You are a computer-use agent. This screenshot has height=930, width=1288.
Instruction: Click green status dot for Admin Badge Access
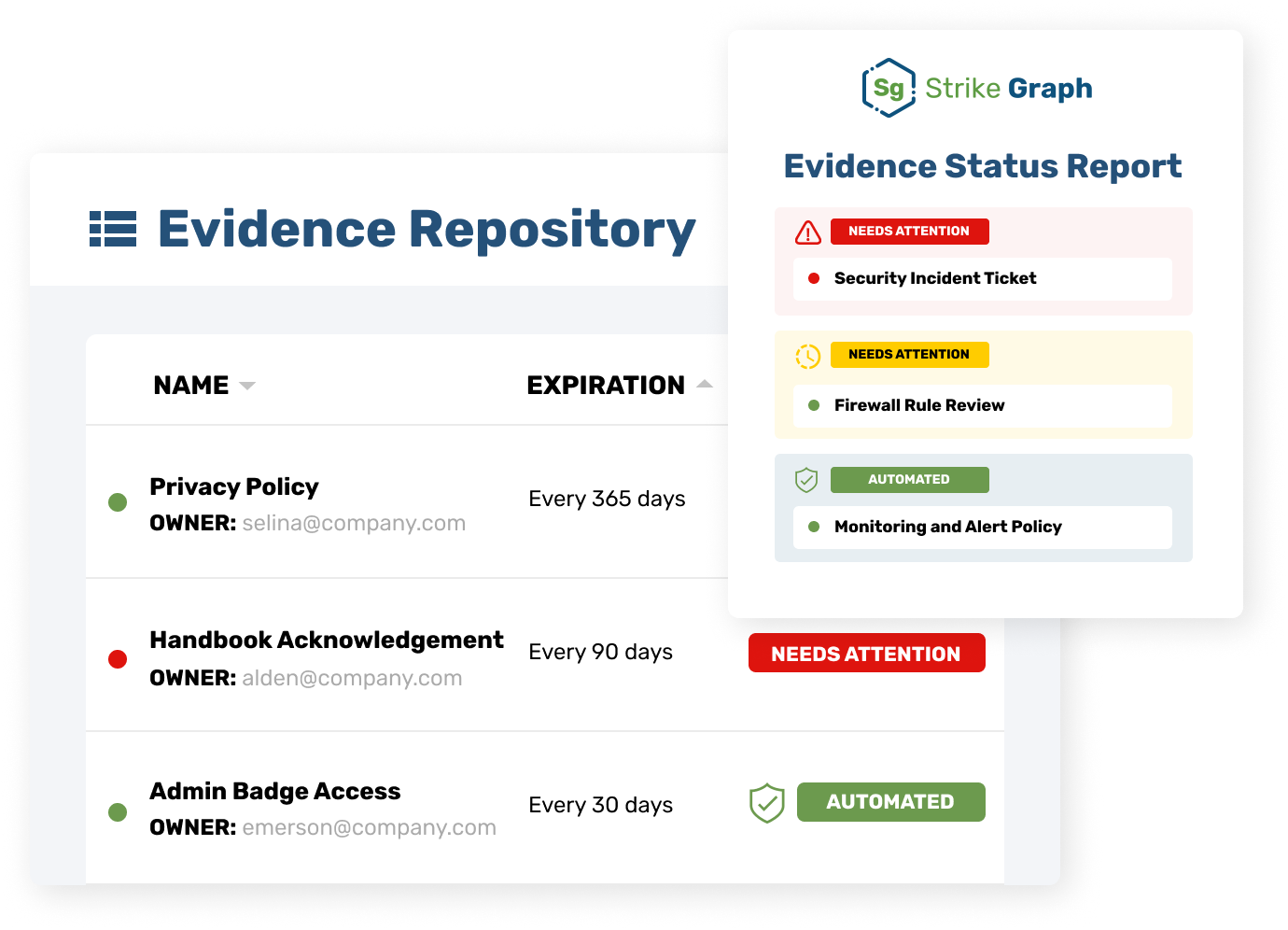point(118,811)
